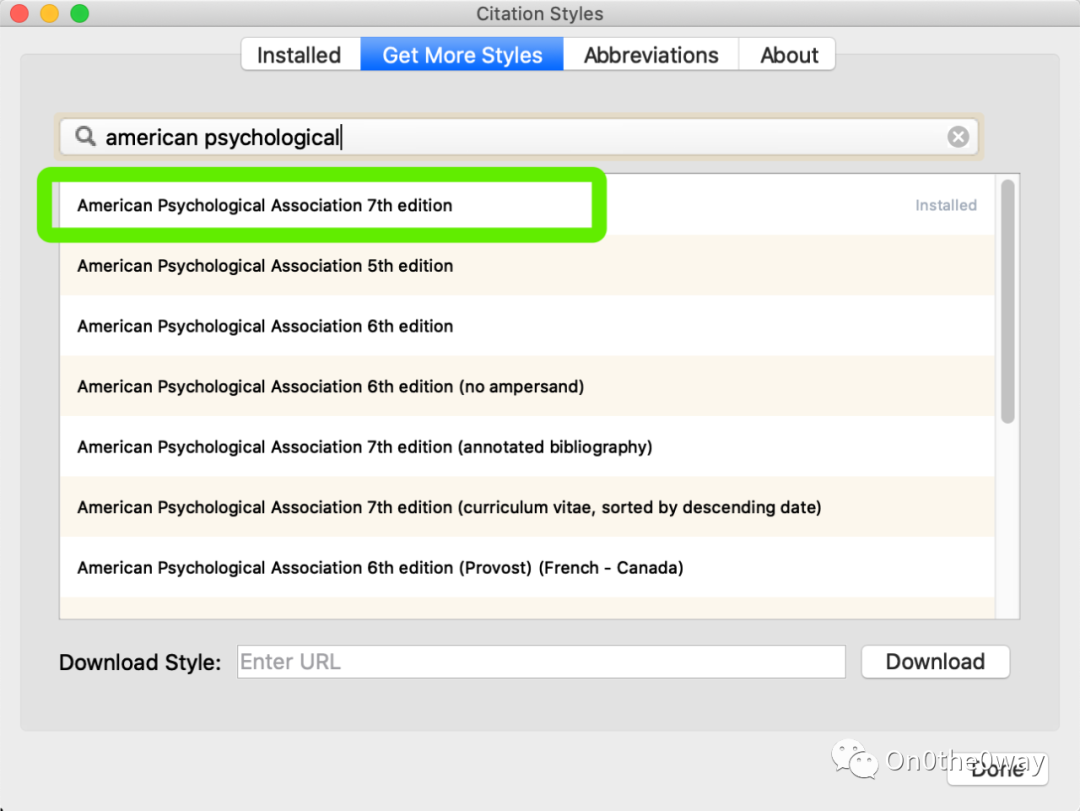Screen dimensions: 1080x811
Task: Click into the american psychological search box
Action: (519, 136)
